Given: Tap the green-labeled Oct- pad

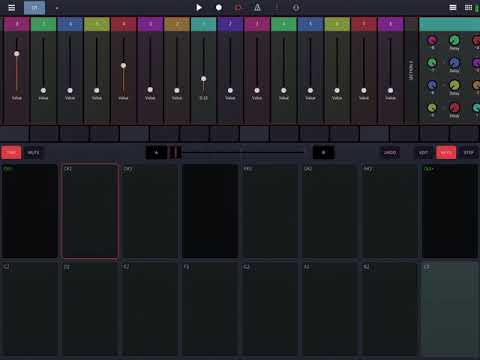Looking at the screenshot, I should pyautogui.click(x=30, y=211).
